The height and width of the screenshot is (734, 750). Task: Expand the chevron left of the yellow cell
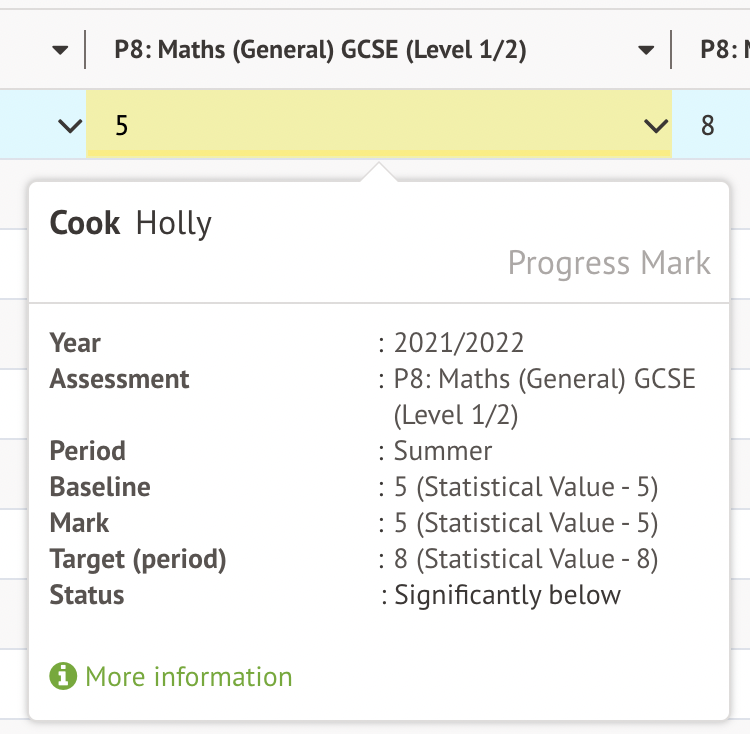pyautogui.click(x=69, y=126)
